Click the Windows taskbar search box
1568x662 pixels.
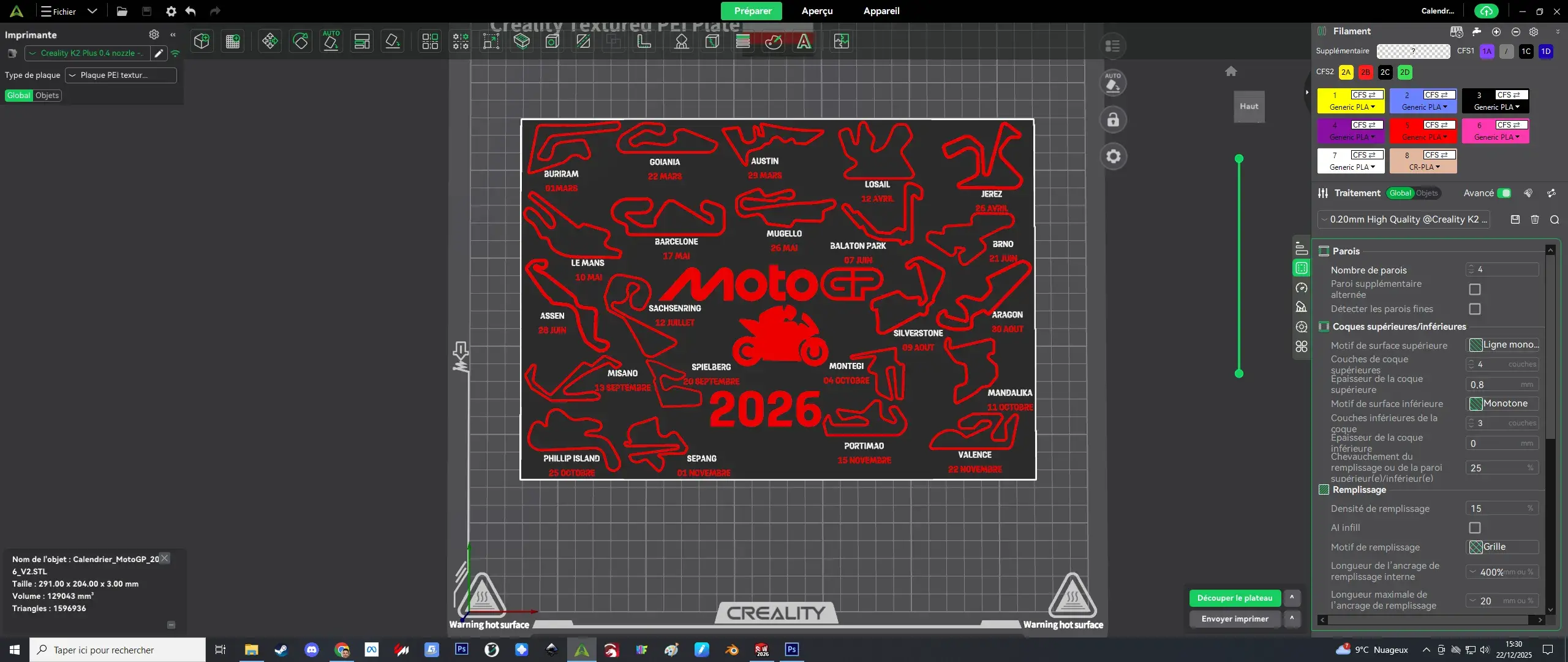(118, 650)
